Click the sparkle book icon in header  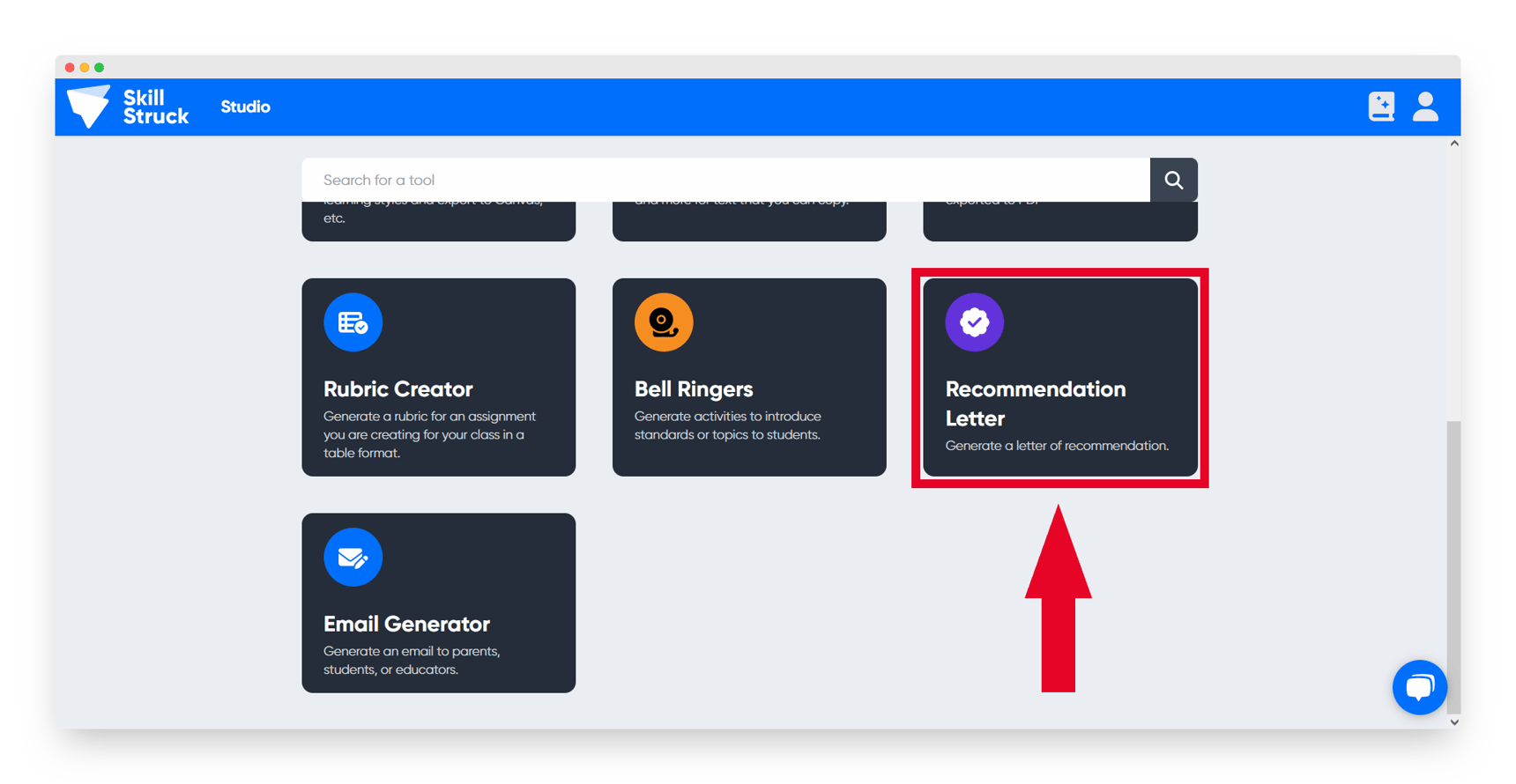pyautogui.click(x=1380, y=107)
